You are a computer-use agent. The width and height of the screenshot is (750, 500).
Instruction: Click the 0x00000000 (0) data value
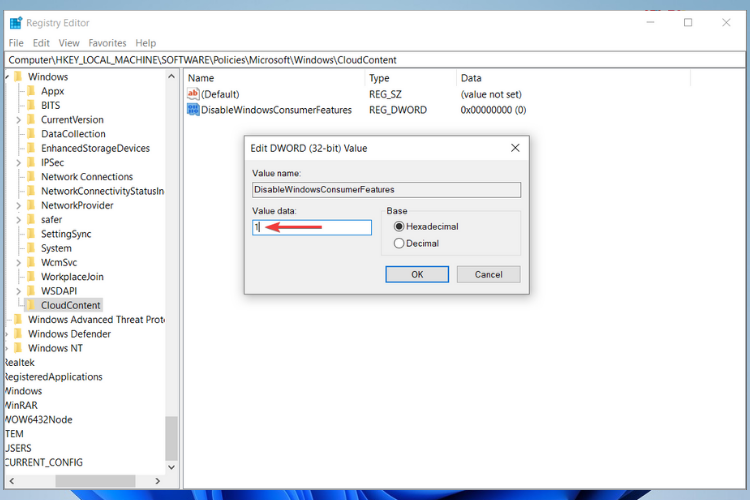[x=493, y=110]
